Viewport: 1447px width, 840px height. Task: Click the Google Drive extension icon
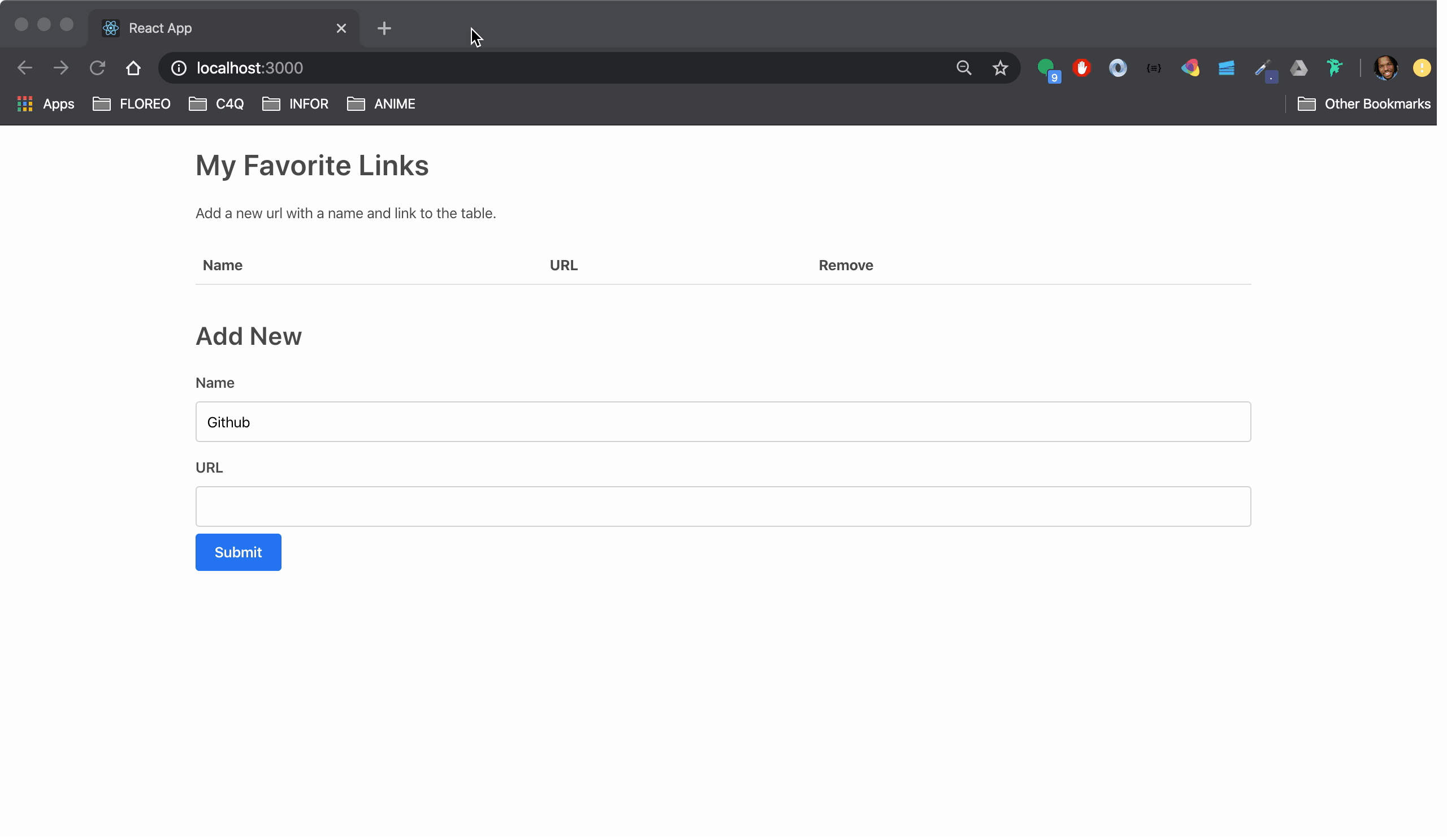coord(1299,69)
